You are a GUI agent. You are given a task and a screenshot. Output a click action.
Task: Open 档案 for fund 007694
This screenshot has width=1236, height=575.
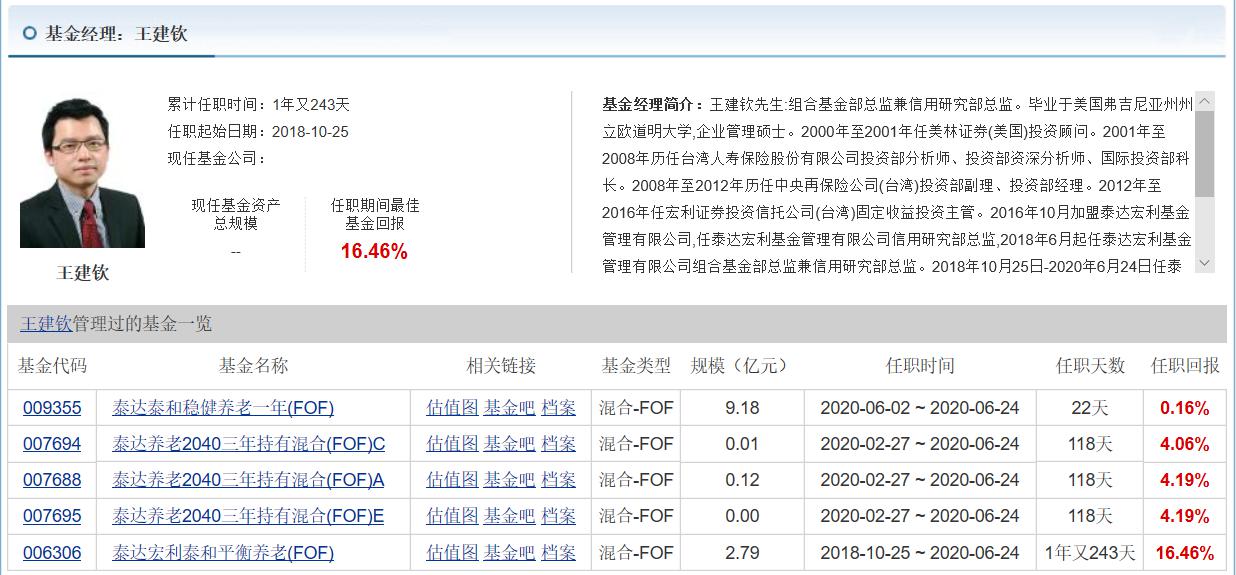click(559, 444)
